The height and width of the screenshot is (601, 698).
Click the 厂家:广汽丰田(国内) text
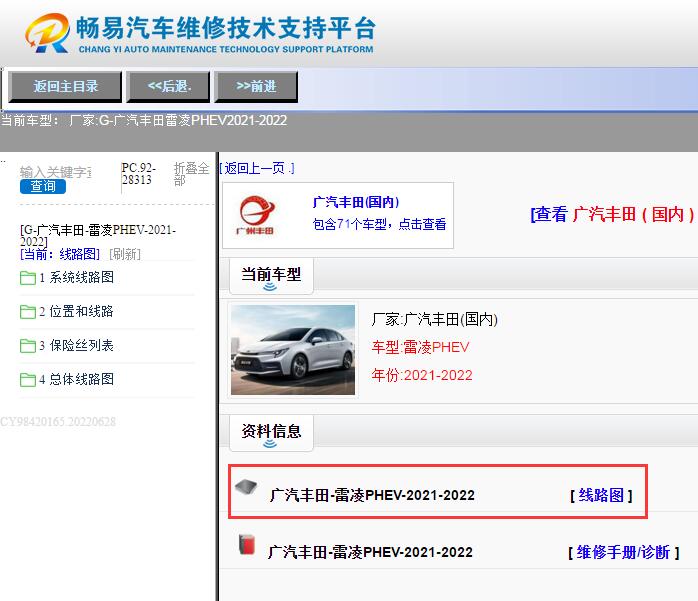(434, 319)
